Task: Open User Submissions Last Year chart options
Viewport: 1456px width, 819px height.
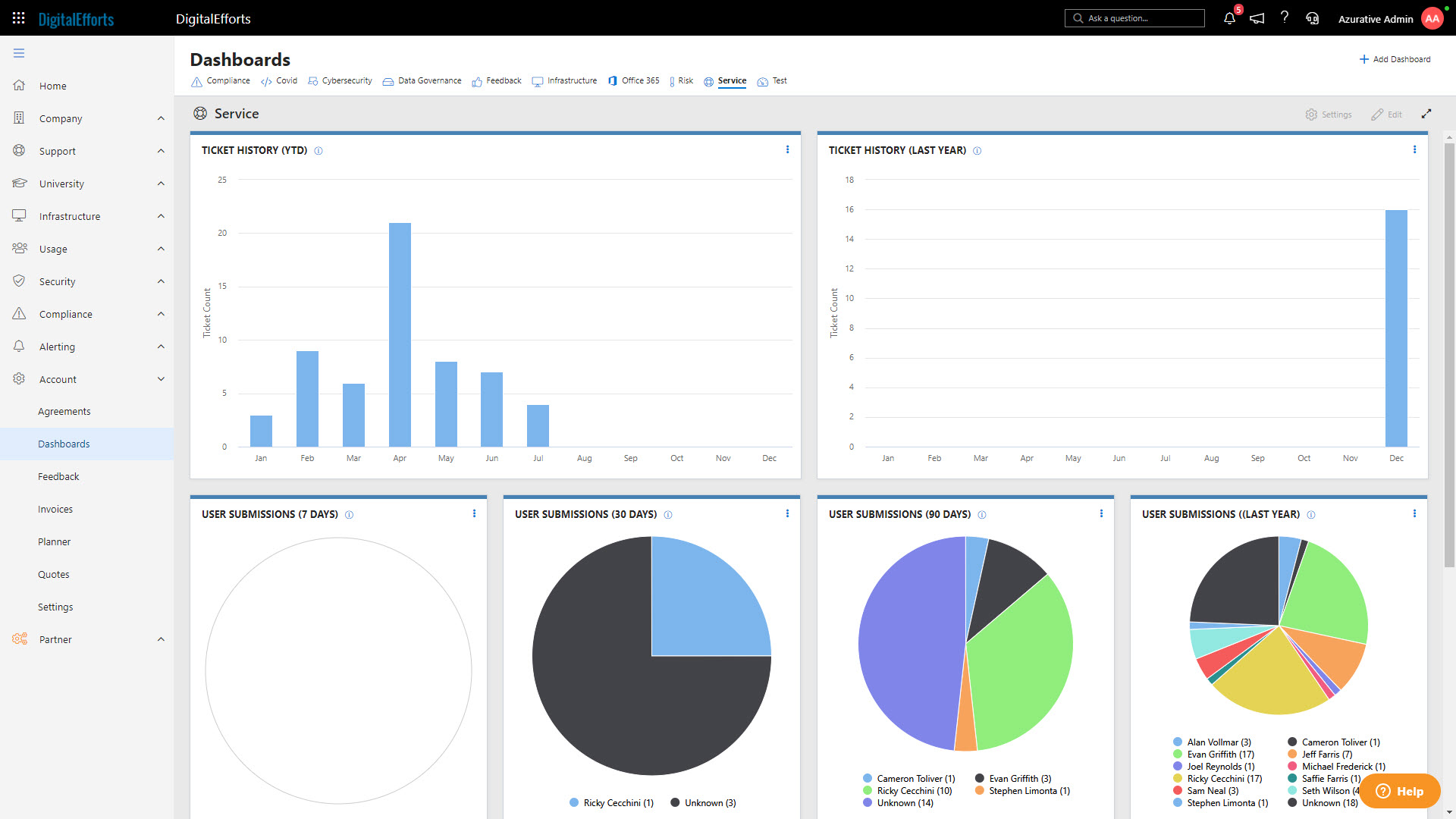Action: (x=1414, y=513)
